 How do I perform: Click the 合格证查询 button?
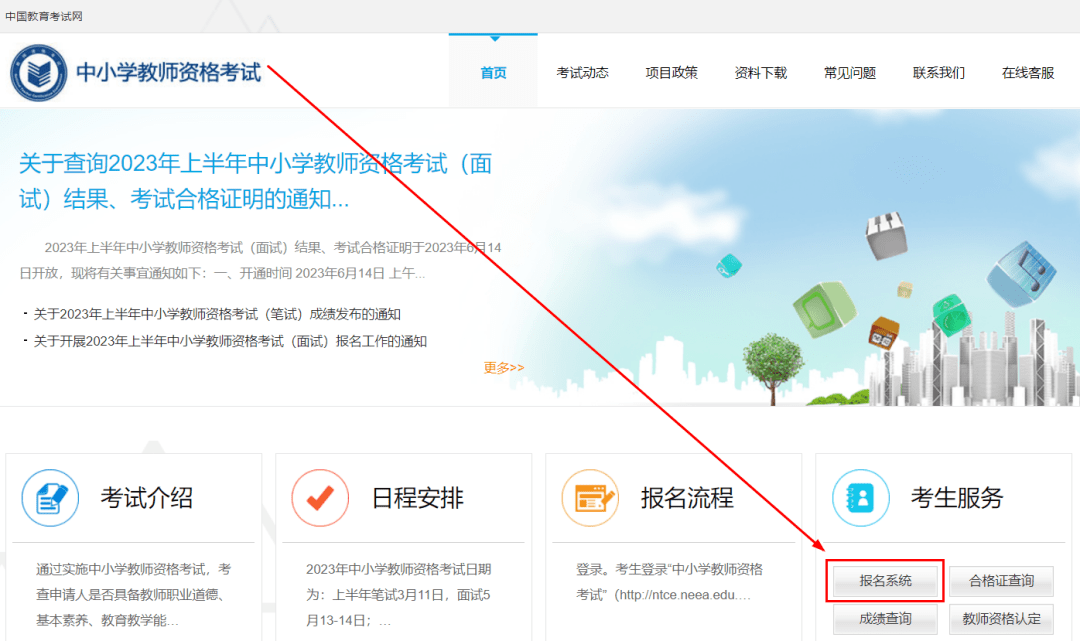[1001, 581]
